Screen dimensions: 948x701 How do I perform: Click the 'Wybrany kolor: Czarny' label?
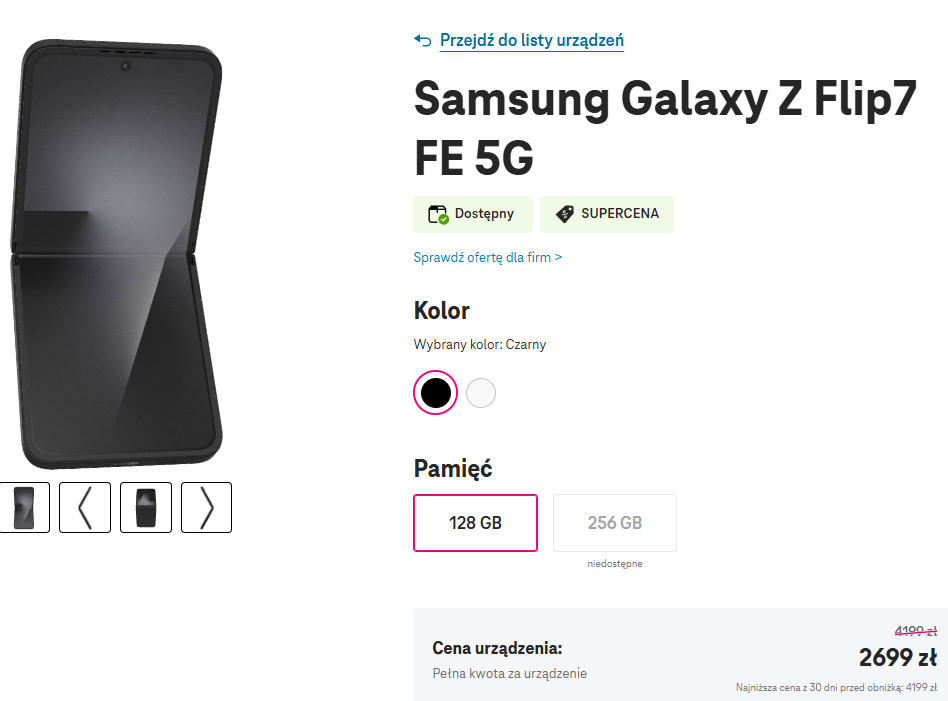(x=480, y=345)
